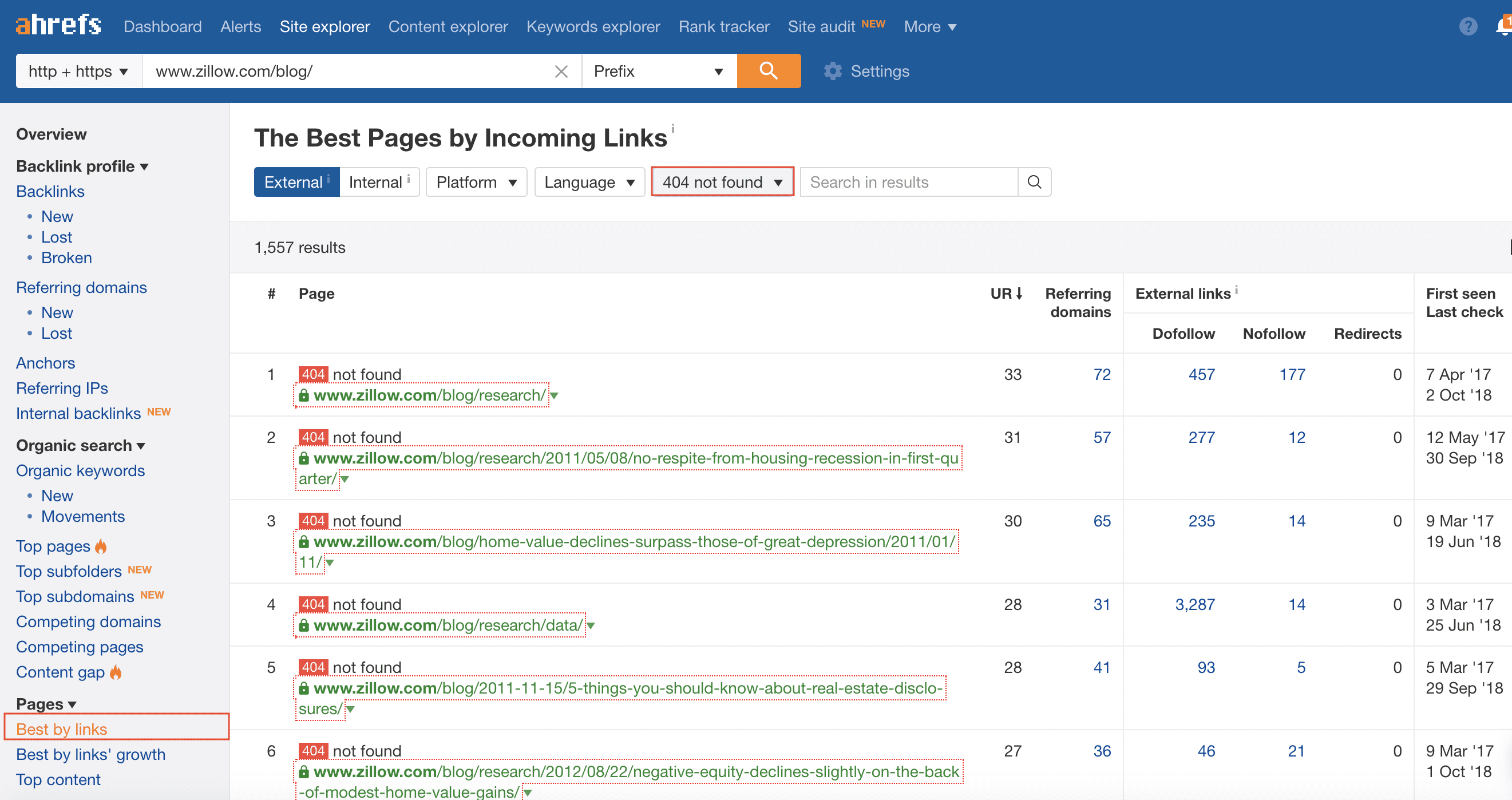Select Best by links in the sidebar
The width and height of the screenshot is (1512, 800).
[61, 730]
